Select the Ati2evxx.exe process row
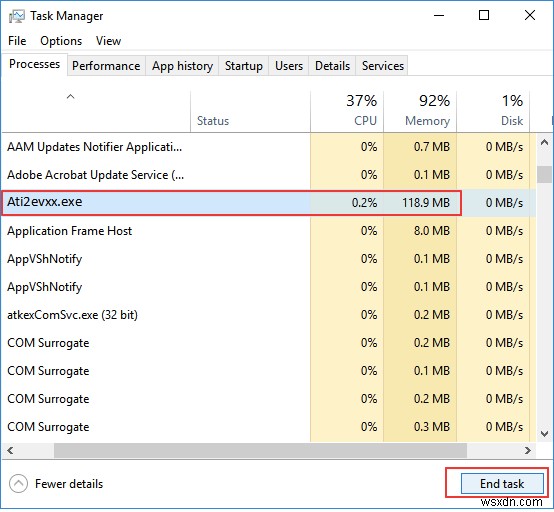This screenshot has width=554, height=512. [x=269, y=202]
